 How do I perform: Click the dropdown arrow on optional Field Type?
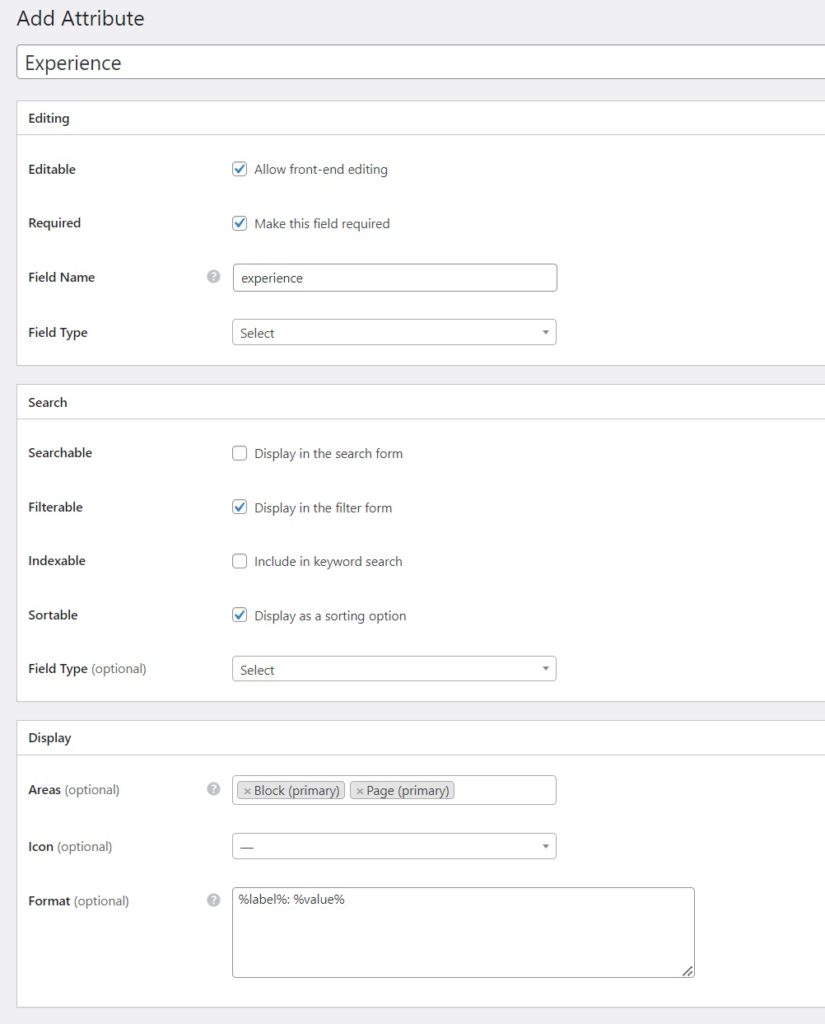click(x=545, y=668)
